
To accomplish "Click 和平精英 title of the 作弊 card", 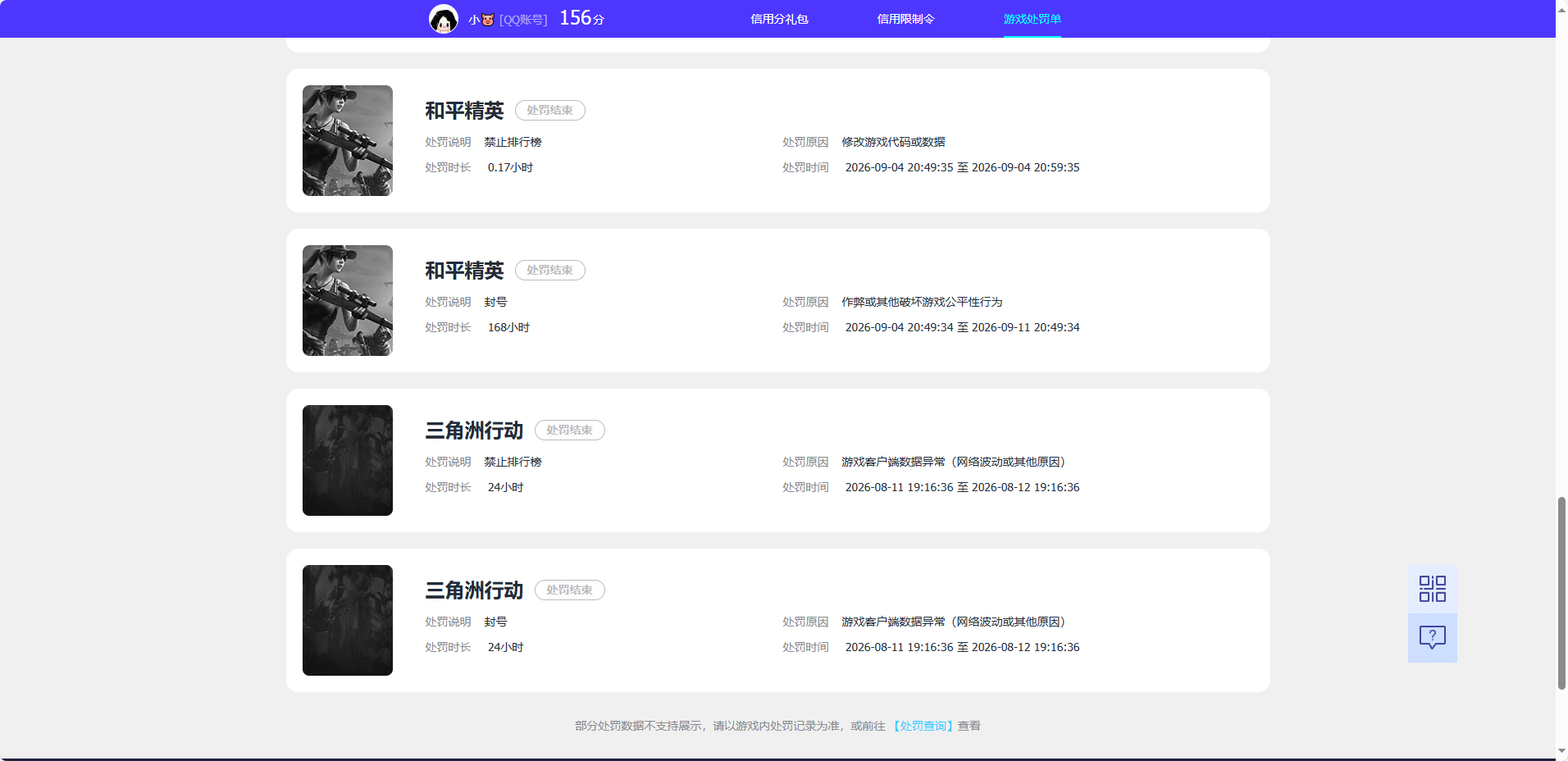I will pos(464,271).
